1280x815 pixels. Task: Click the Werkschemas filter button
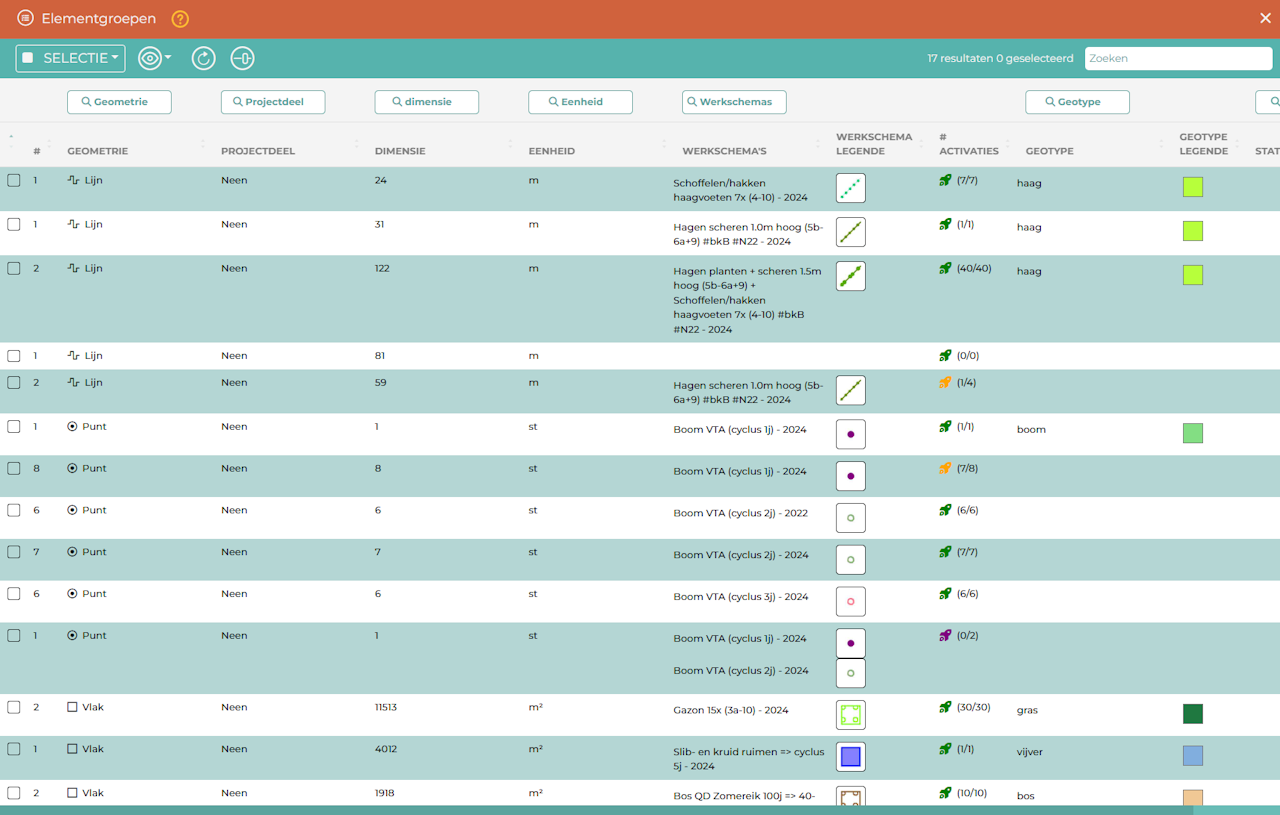click(734, 102)
